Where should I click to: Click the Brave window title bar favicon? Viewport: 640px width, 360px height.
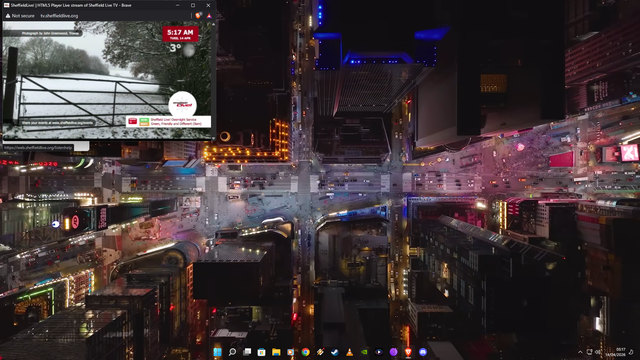click(x=6, y=5)
